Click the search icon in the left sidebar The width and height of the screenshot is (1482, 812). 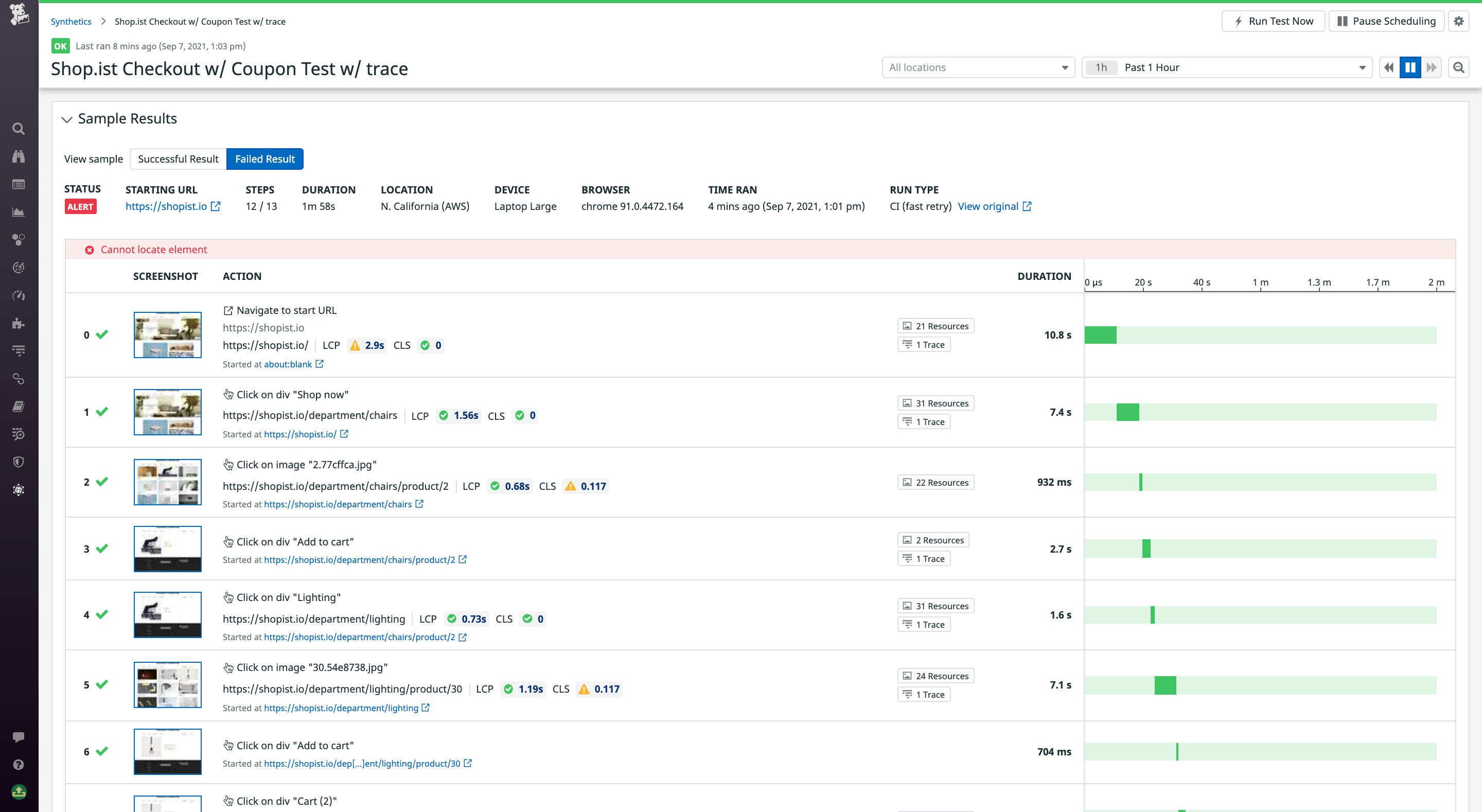point(19,129)
